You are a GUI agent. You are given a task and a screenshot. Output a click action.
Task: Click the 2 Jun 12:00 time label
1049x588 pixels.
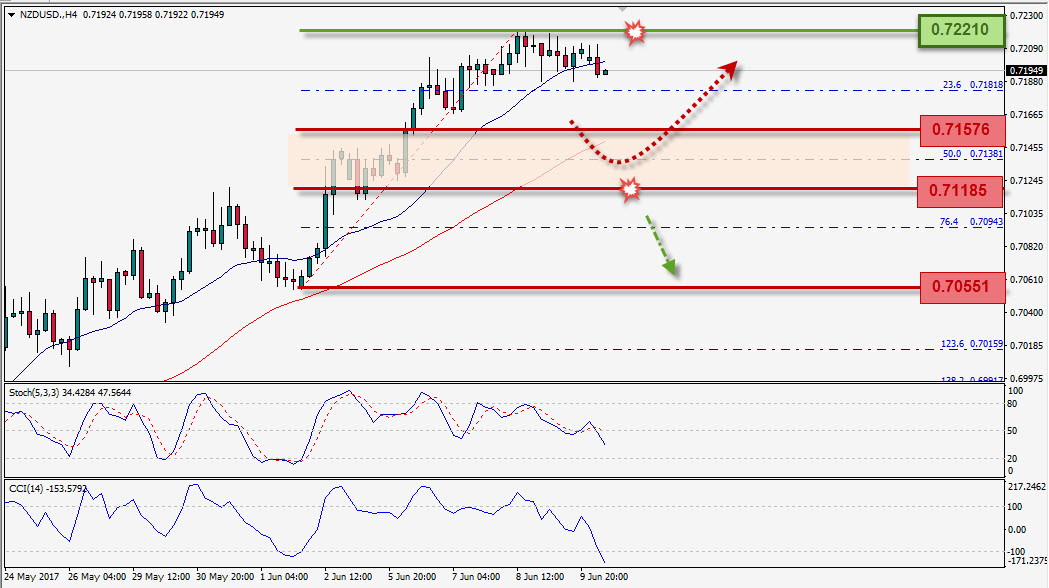pyautogui.click(x=348, y=577)
